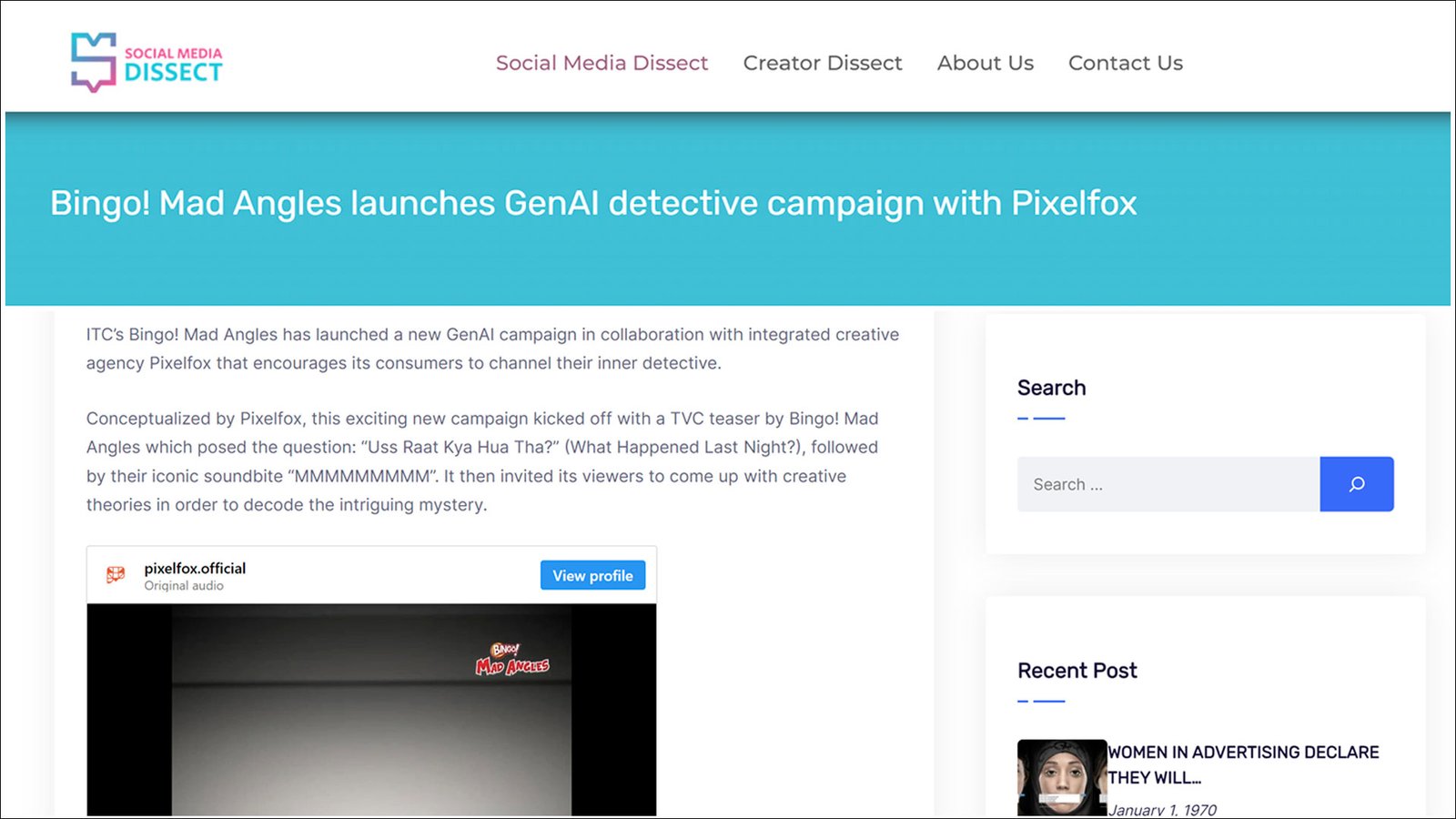Open the pixelfox.official profile link
This screenshot has height=819, width=1456.
195,568
